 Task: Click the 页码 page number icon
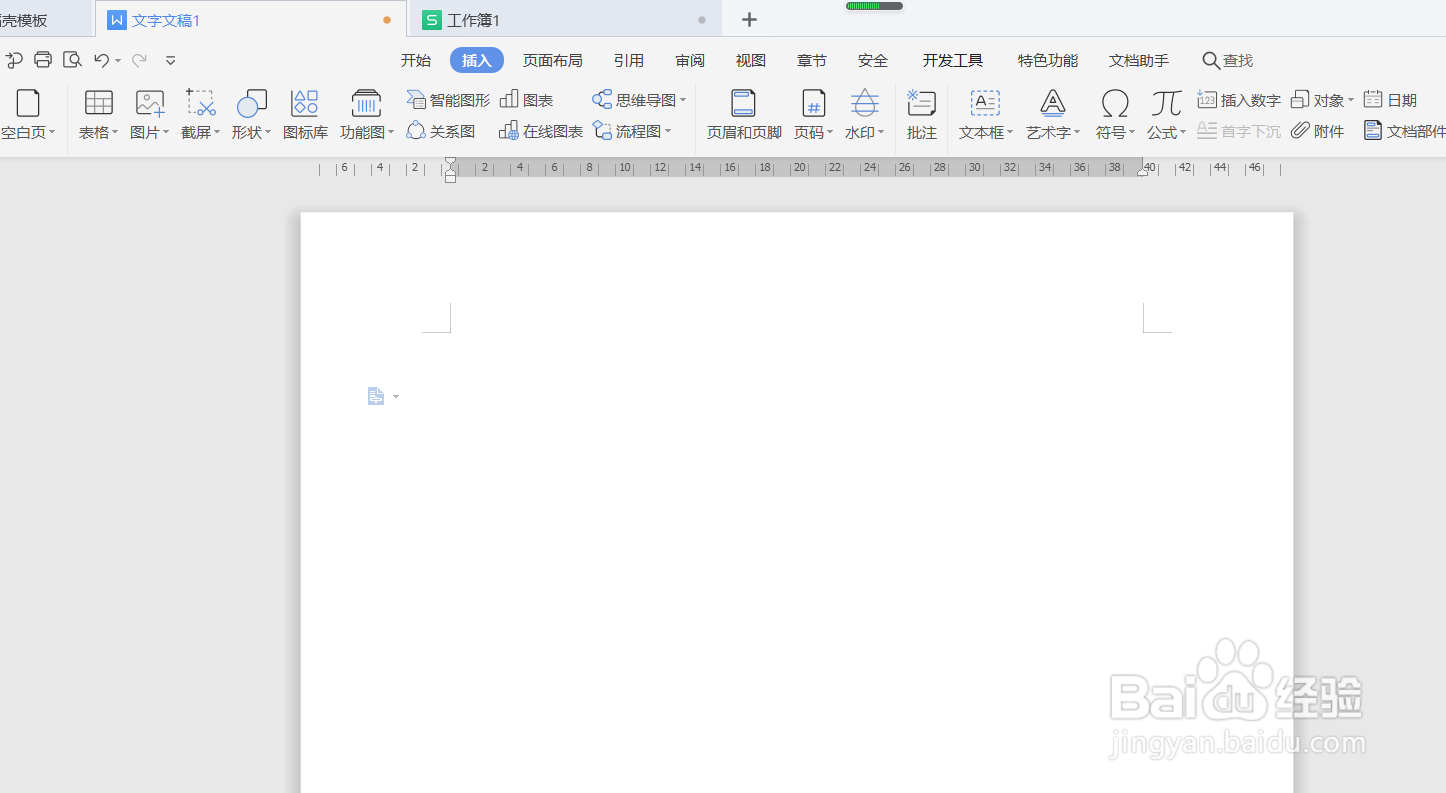tap(814, 103)
